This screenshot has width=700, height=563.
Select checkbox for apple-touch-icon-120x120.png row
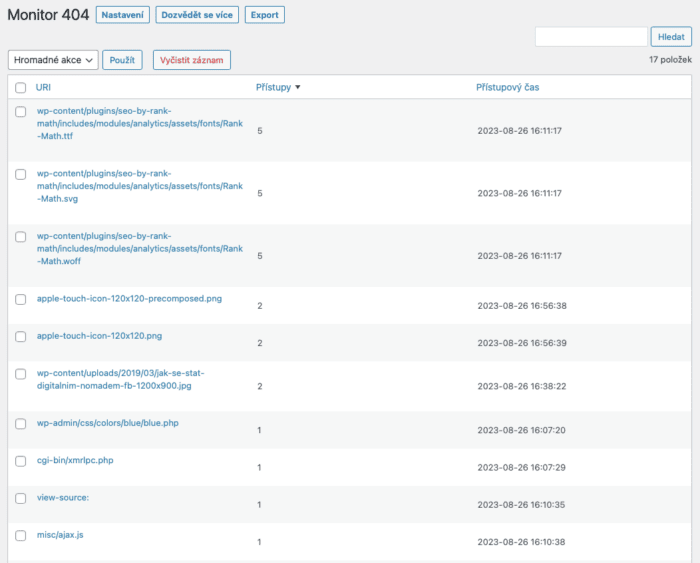coord(21,336)
